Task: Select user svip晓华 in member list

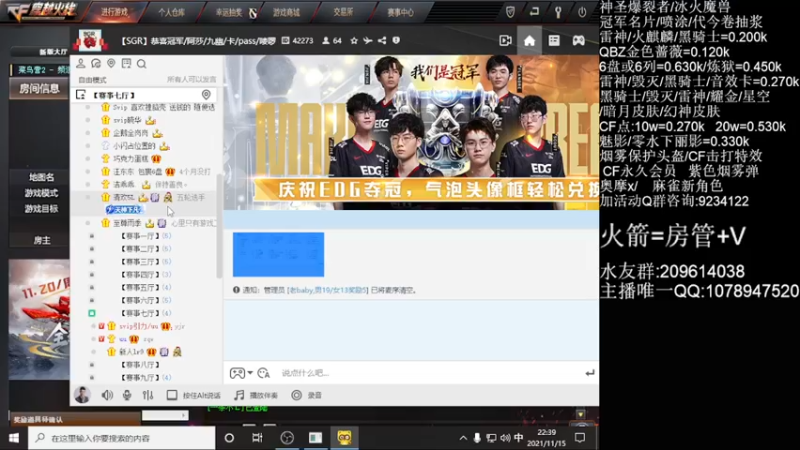Action: [x=127, y=120]
